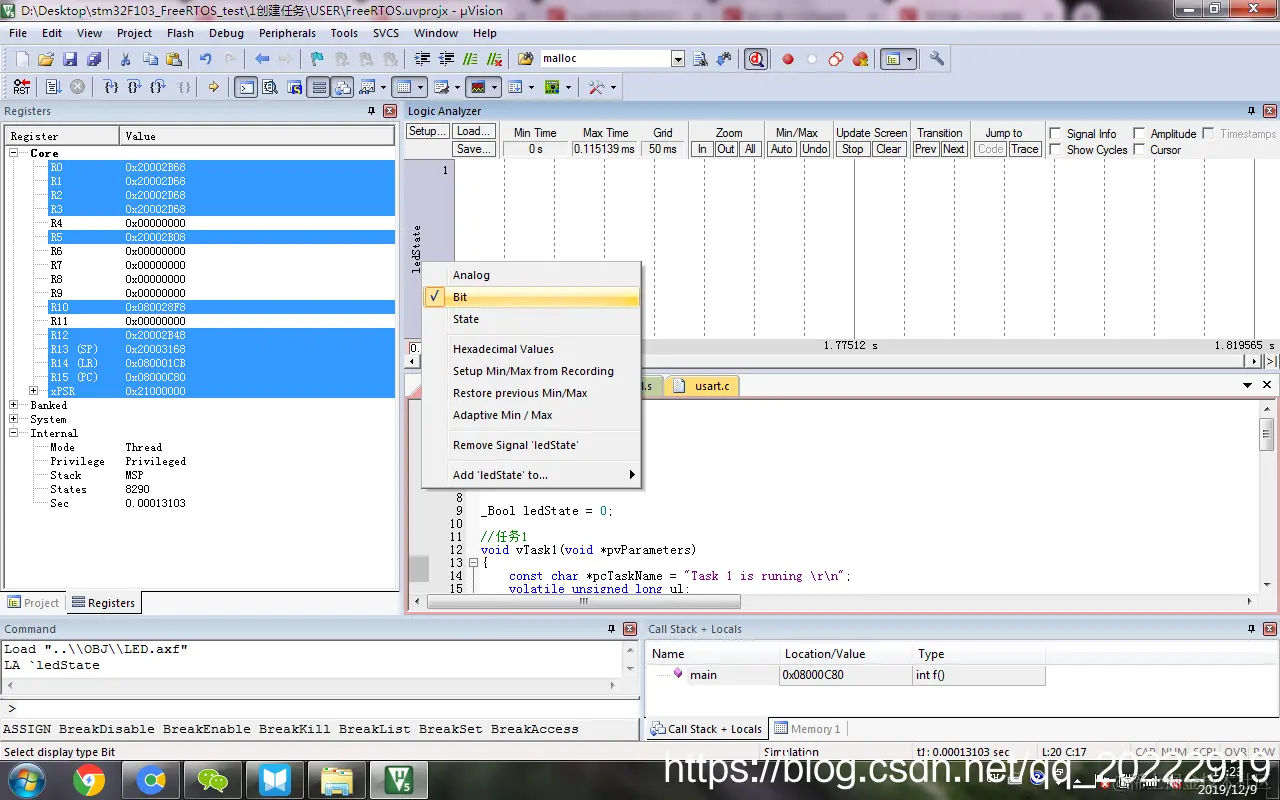Cut the selection with the scissors icon
1280x800 pixels.
[x=125, y=59]
